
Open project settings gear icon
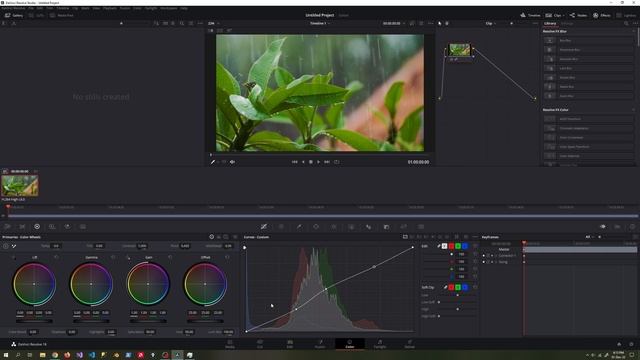tap(631, 344)
